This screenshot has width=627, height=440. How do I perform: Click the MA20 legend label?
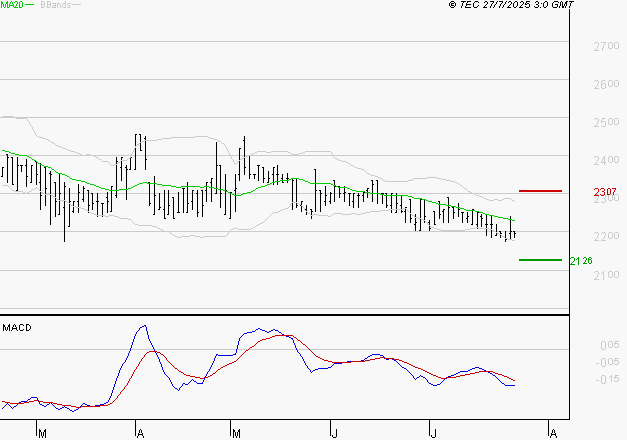[x=12, y=5]
